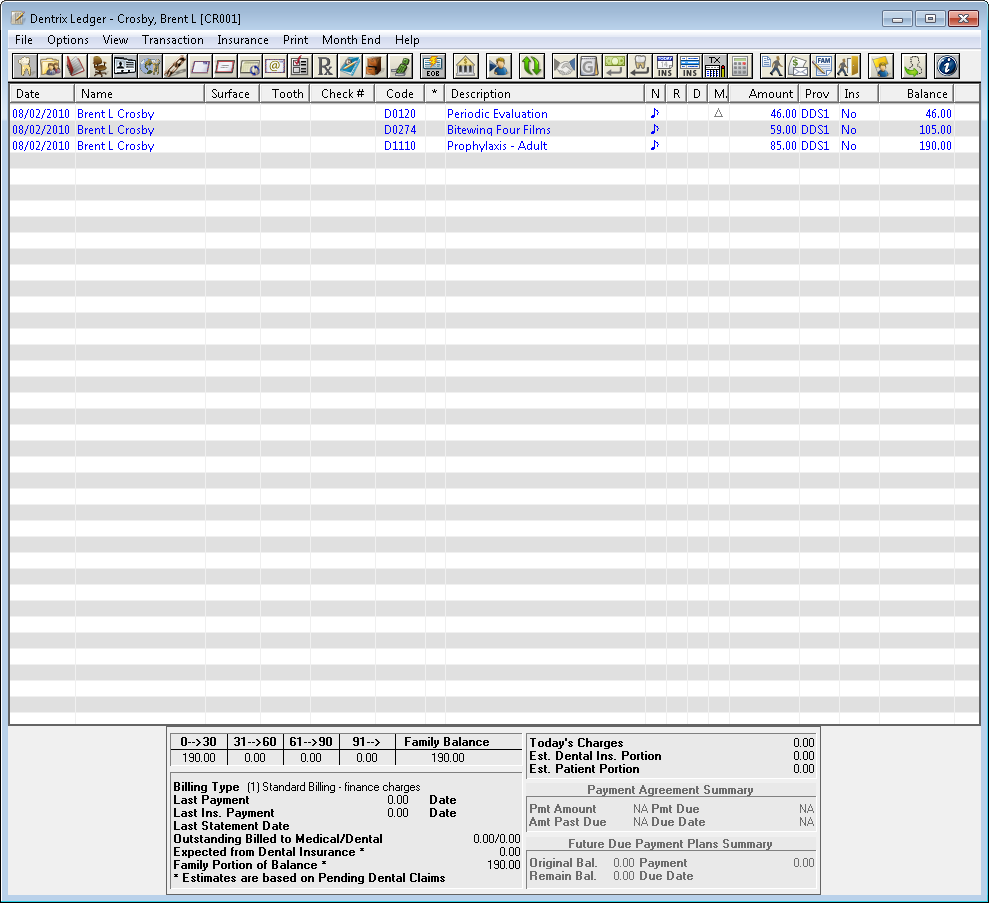Click the FAM family appointments icon
This screenshot has width=989, height=903.
(x=822, y=66)
